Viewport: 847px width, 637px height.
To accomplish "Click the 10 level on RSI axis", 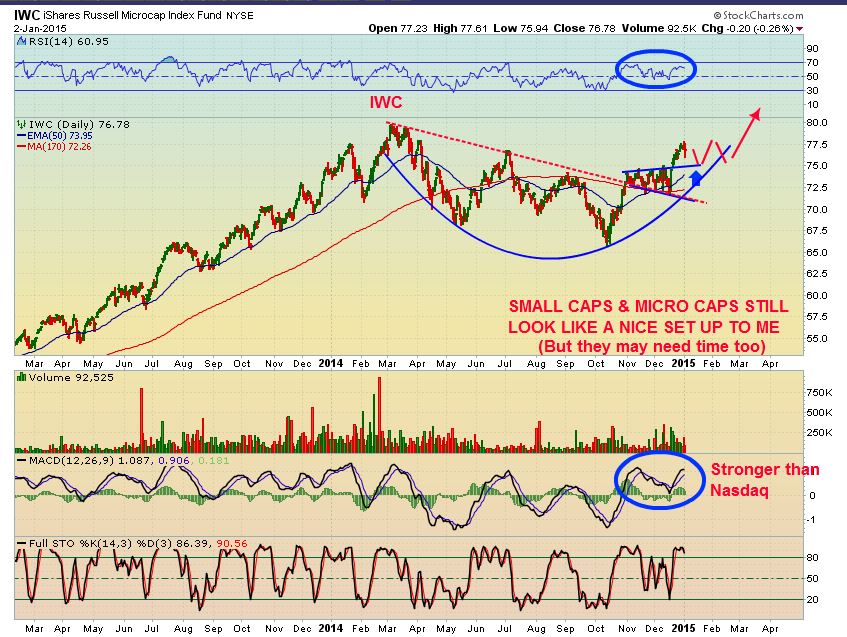I will click(812, 104).
